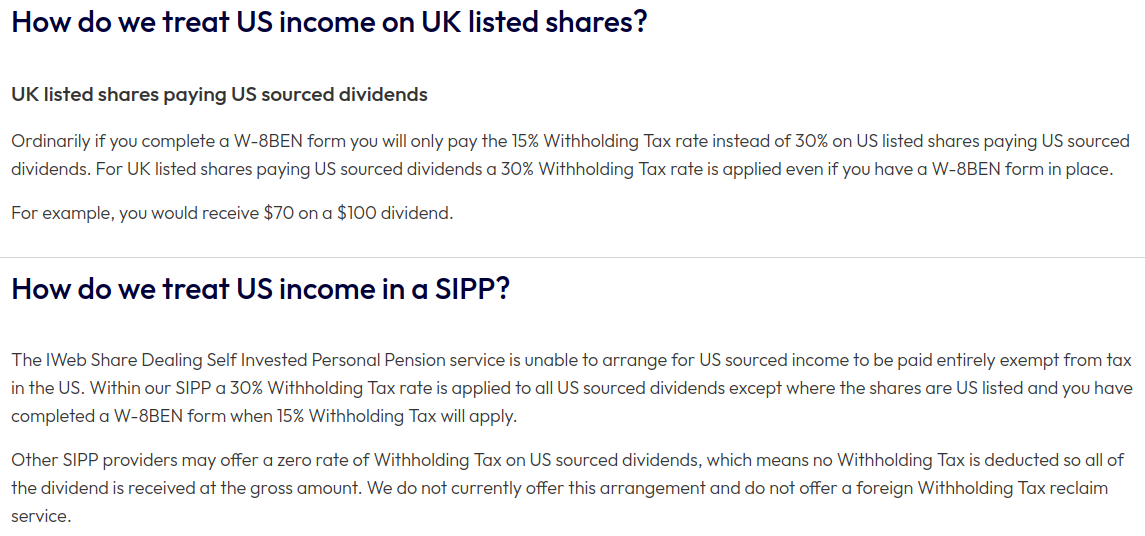Click the horizontal divider between sections
The height and width of the screenshot is (536, 1145).
click(x=572, y=257)
